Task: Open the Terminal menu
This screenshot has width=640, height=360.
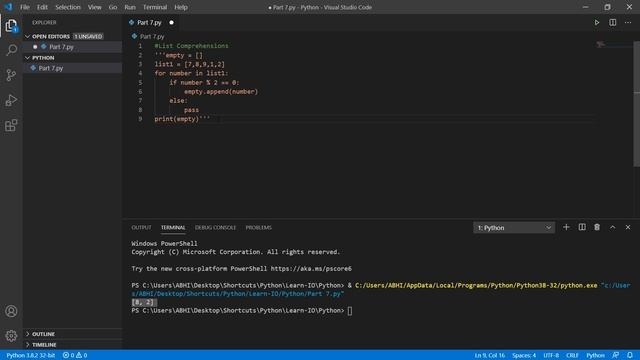Action: [x=155, y=7]
